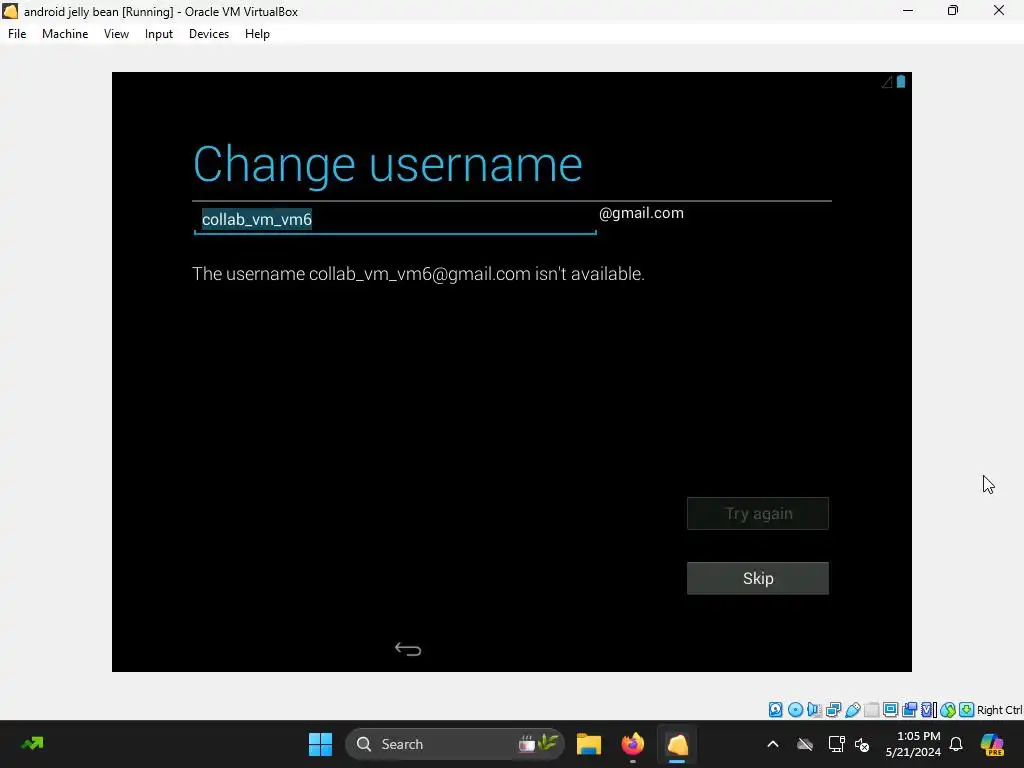Viewport: 1024px width, 768px height.
Task: Open the Help menu
Action: 257,34
